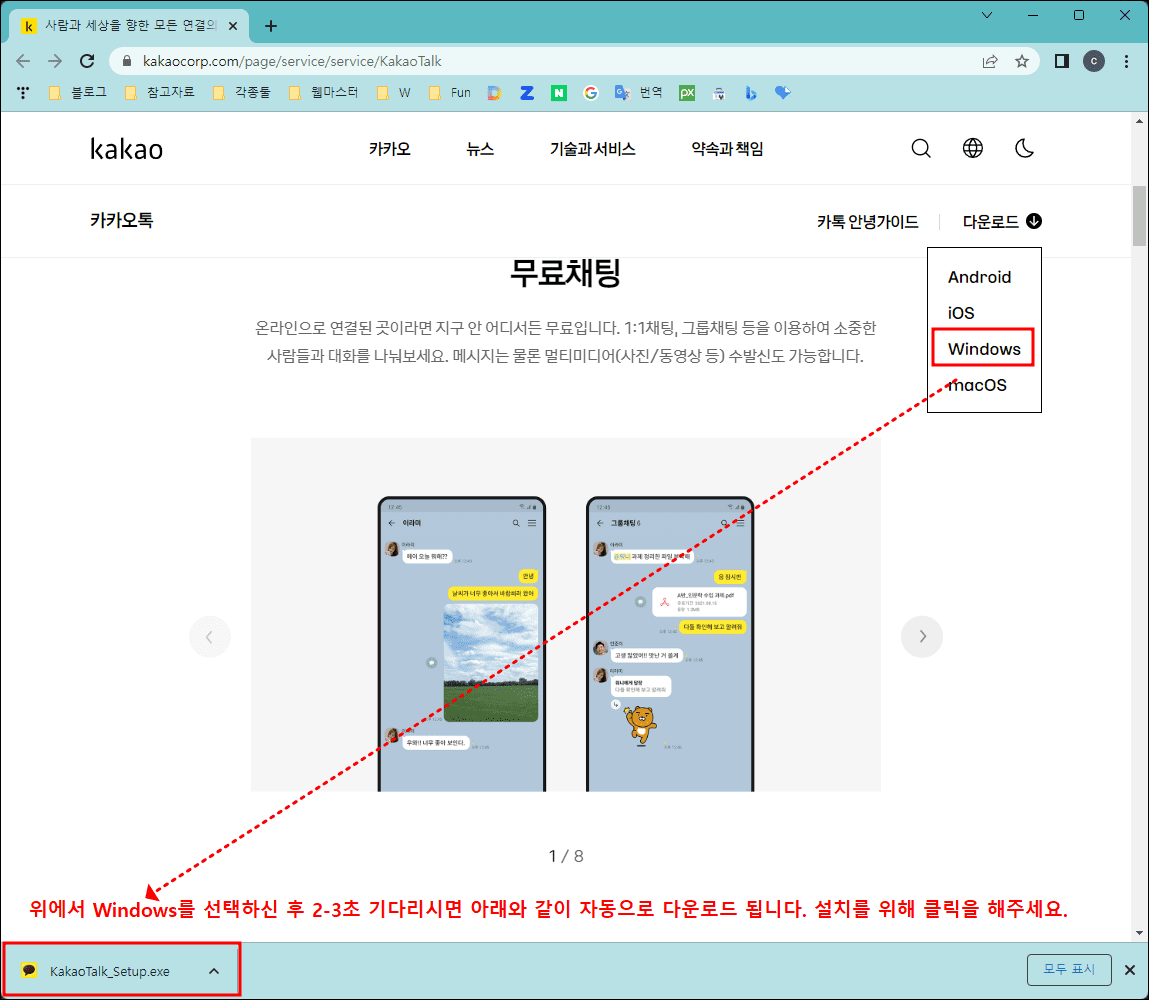Viewport: 1149px width, 1000px height.
Task: Open the Naver bookmark icon
Action: point(558,92)
